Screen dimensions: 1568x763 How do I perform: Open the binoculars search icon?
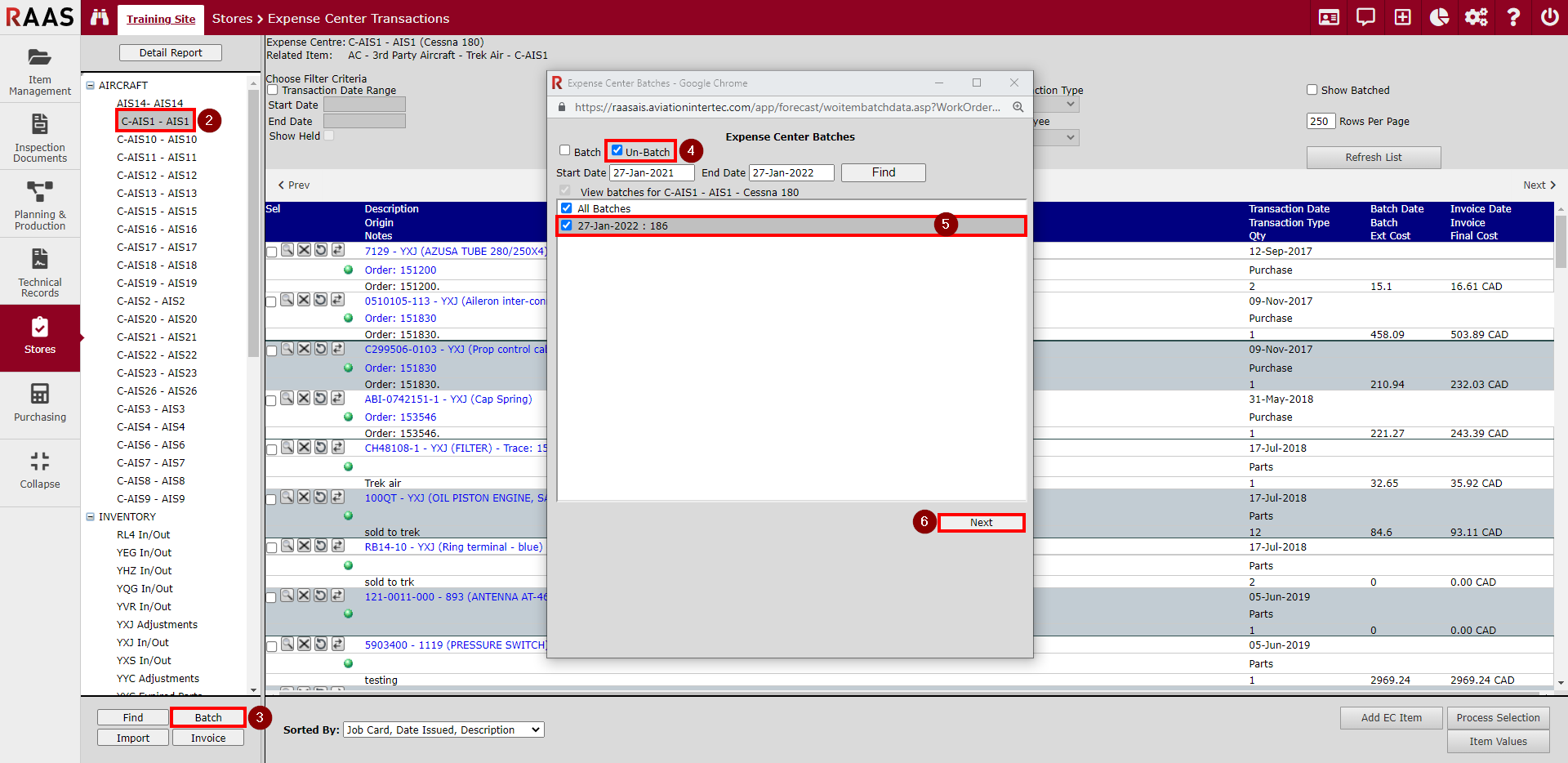[x=100, y=17]
